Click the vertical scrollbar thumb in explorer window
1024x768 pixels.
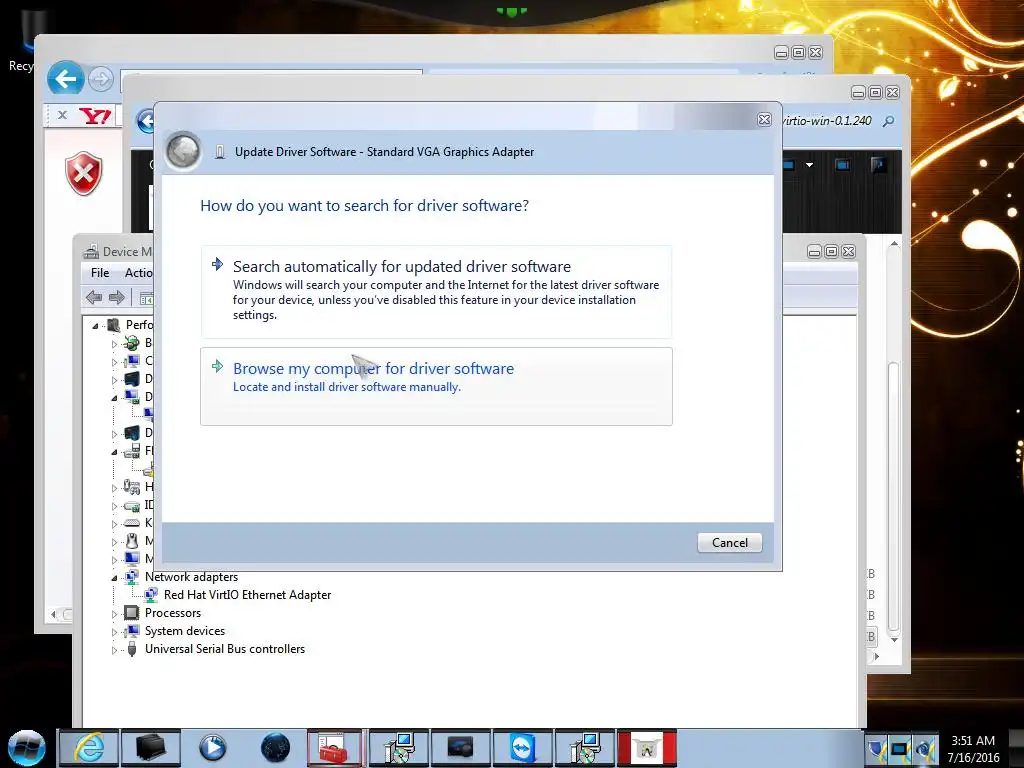(x=894, y=496)
